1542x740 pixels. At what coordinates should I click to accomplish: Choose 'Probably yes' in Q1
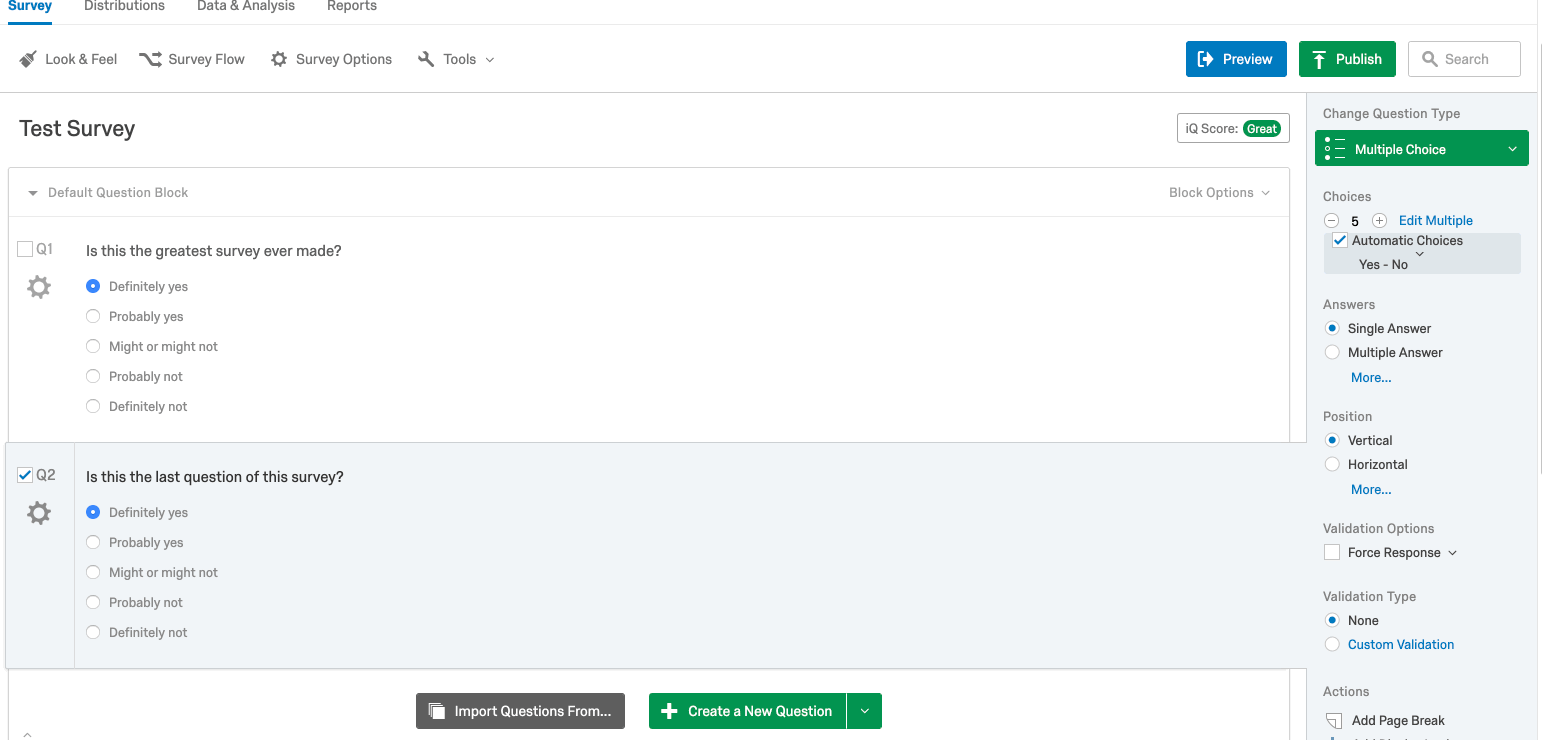click(x=93, y=316)
